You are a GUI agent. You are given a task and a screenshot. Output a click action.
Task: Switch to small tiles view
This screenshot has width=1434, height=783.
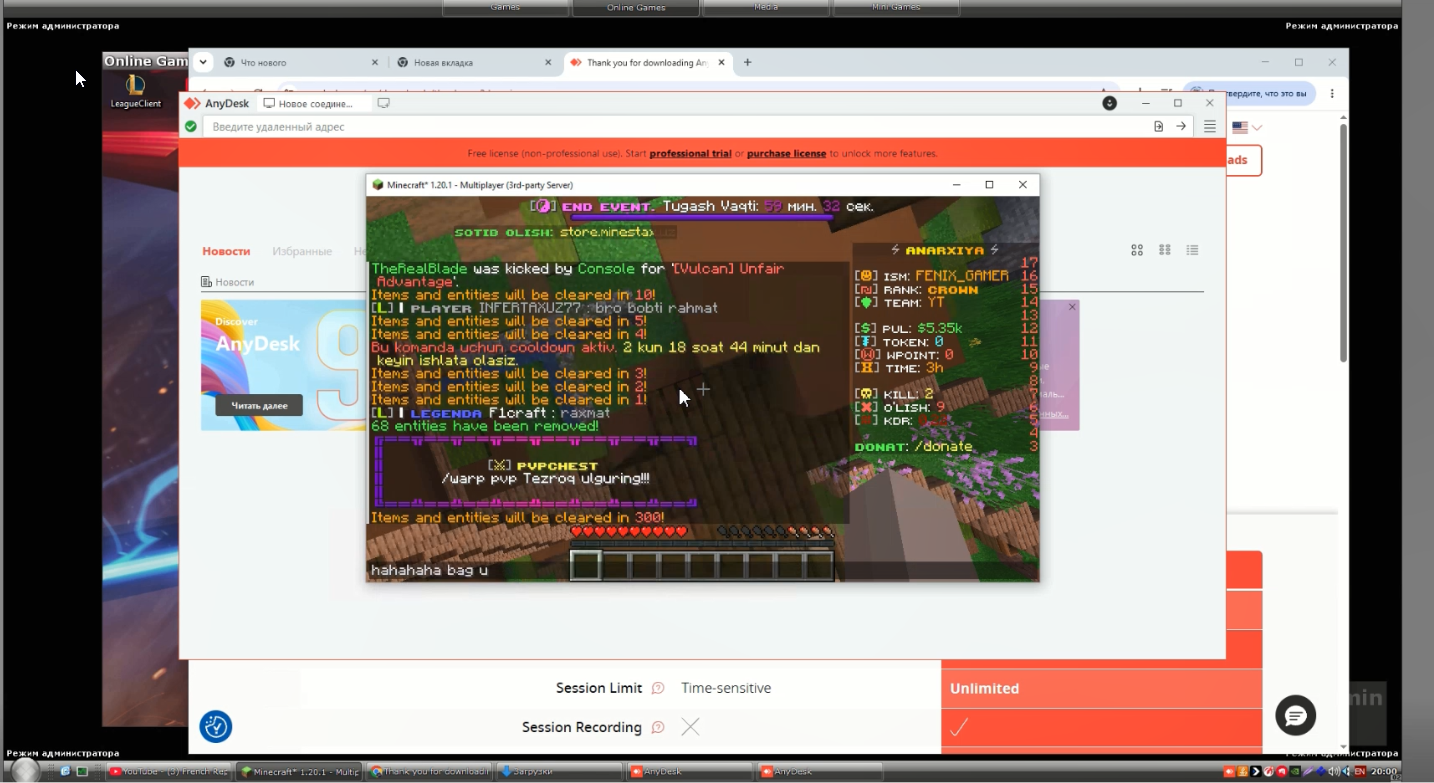(1165, 250)
